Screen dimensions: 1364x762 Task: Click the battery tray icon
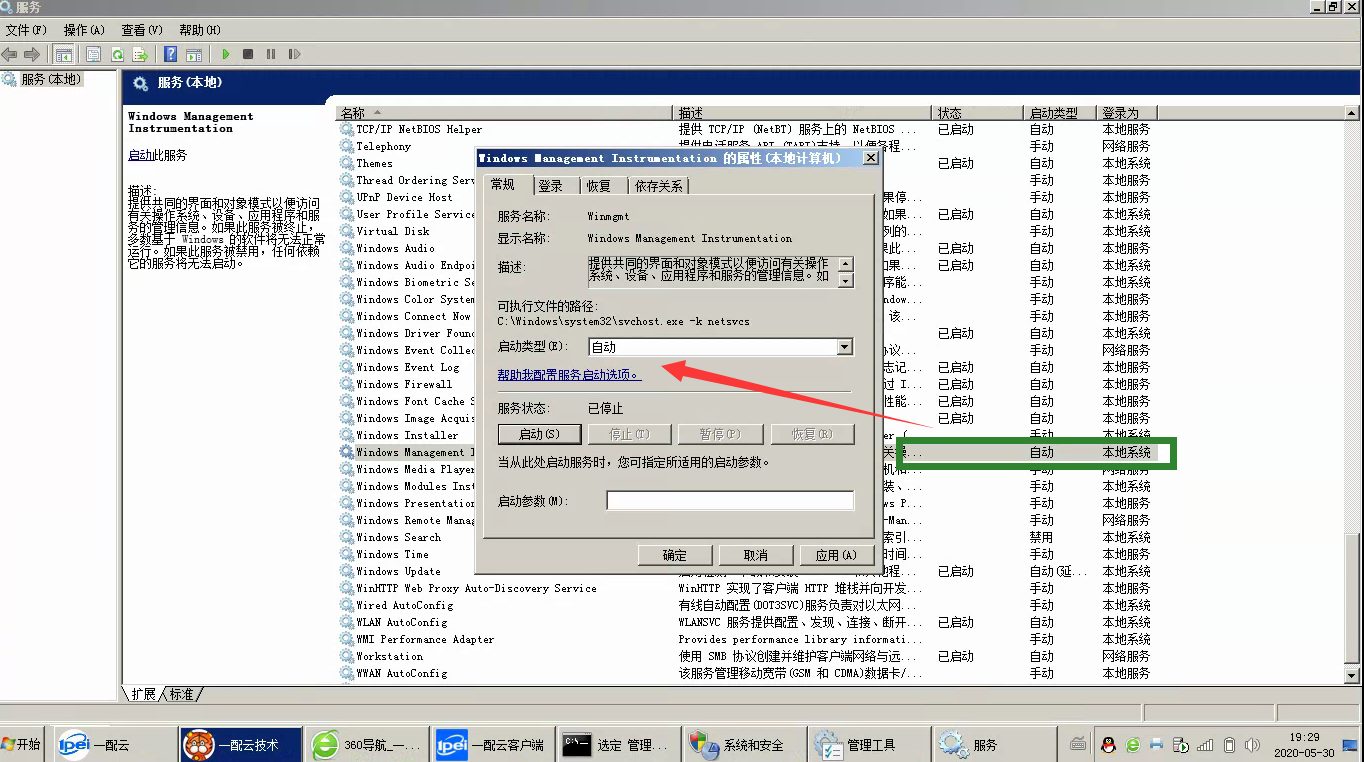pos(1229,745)
